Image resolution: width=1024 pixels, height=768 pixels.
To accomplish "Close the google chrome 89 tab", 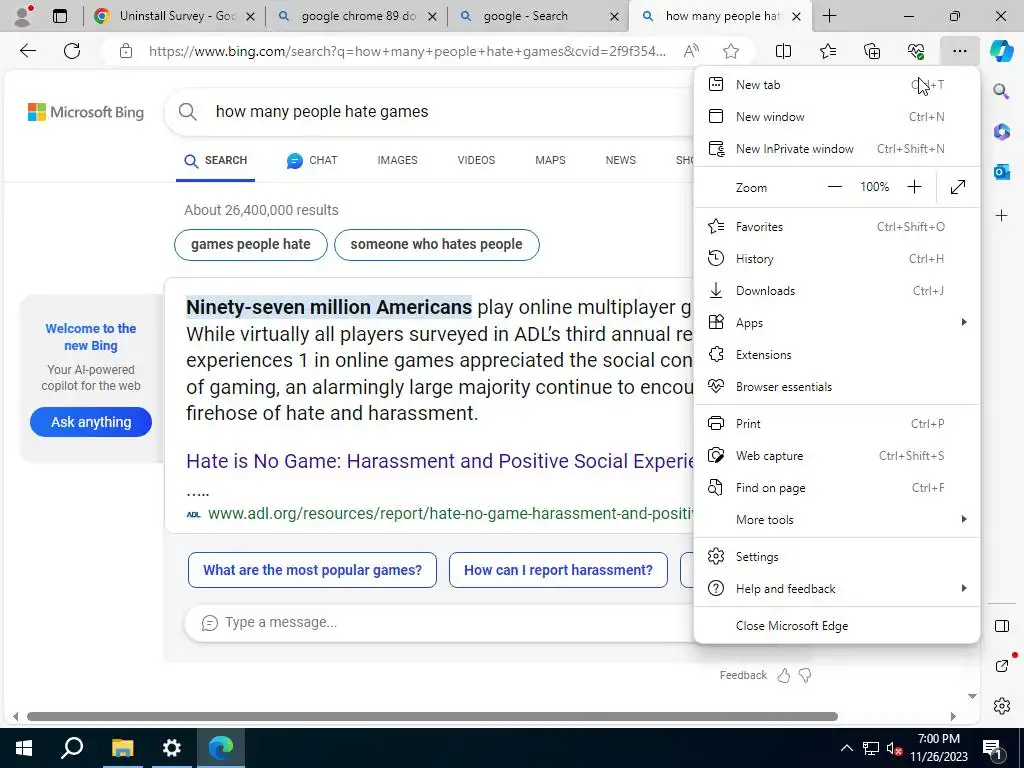I will tap(432, 17).
